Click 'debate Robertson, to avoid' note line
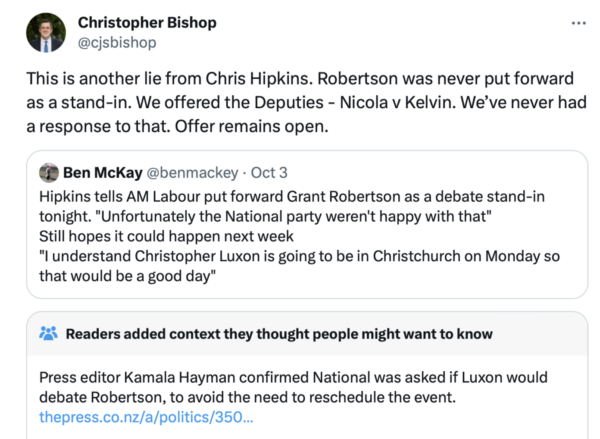 tap(150, 397)
